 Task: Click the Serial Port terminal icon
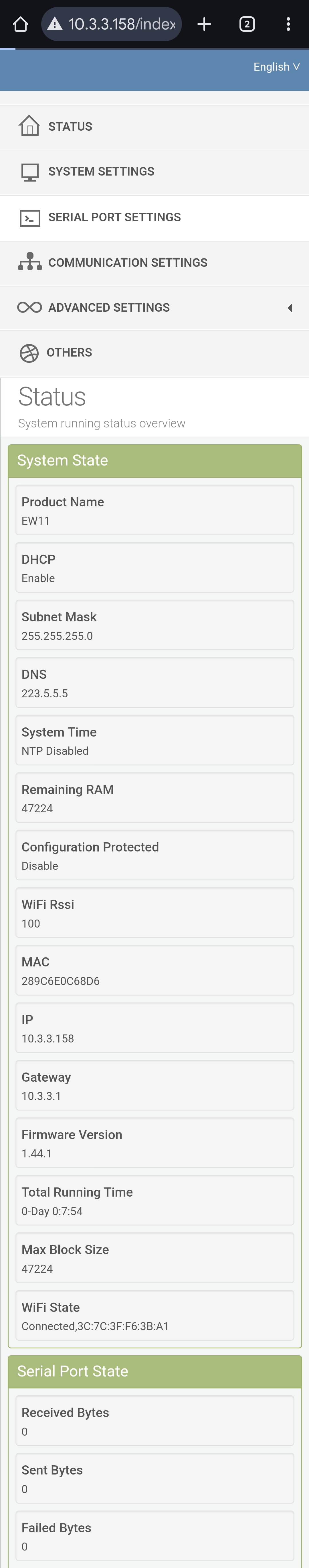pyautogui.click(x=30, y=218)
